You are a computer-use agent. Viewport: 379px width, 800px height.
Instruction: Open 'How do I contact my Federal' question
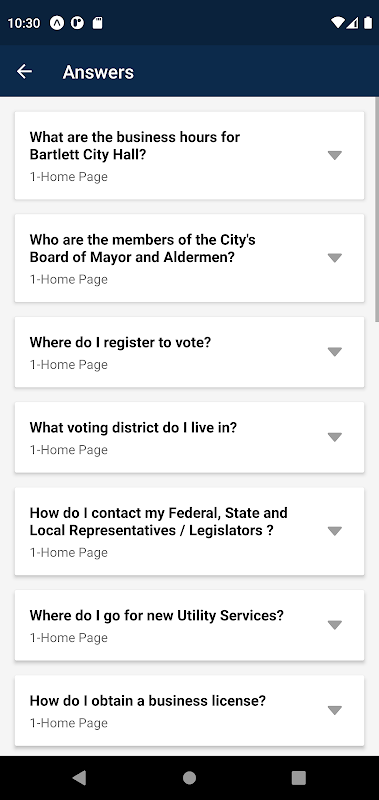159,521
